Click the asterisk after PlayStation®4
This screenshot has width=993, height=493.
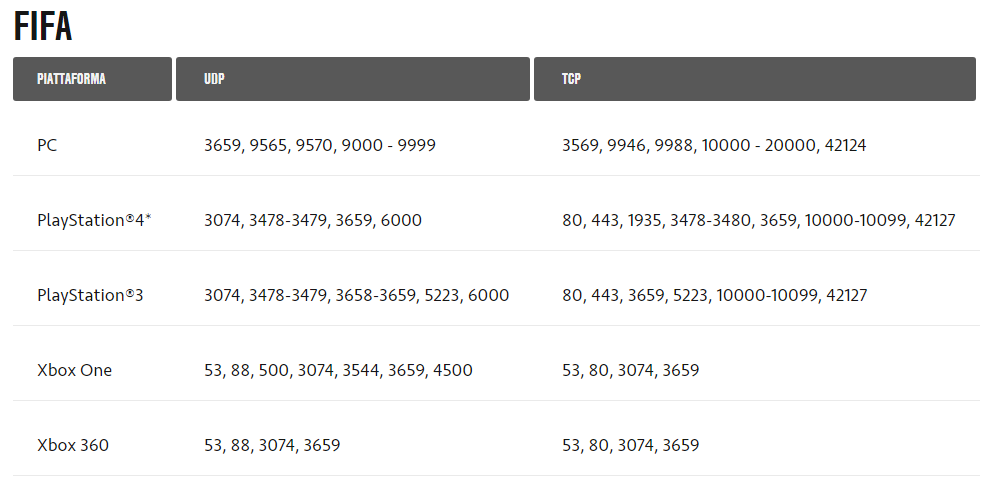148,218
